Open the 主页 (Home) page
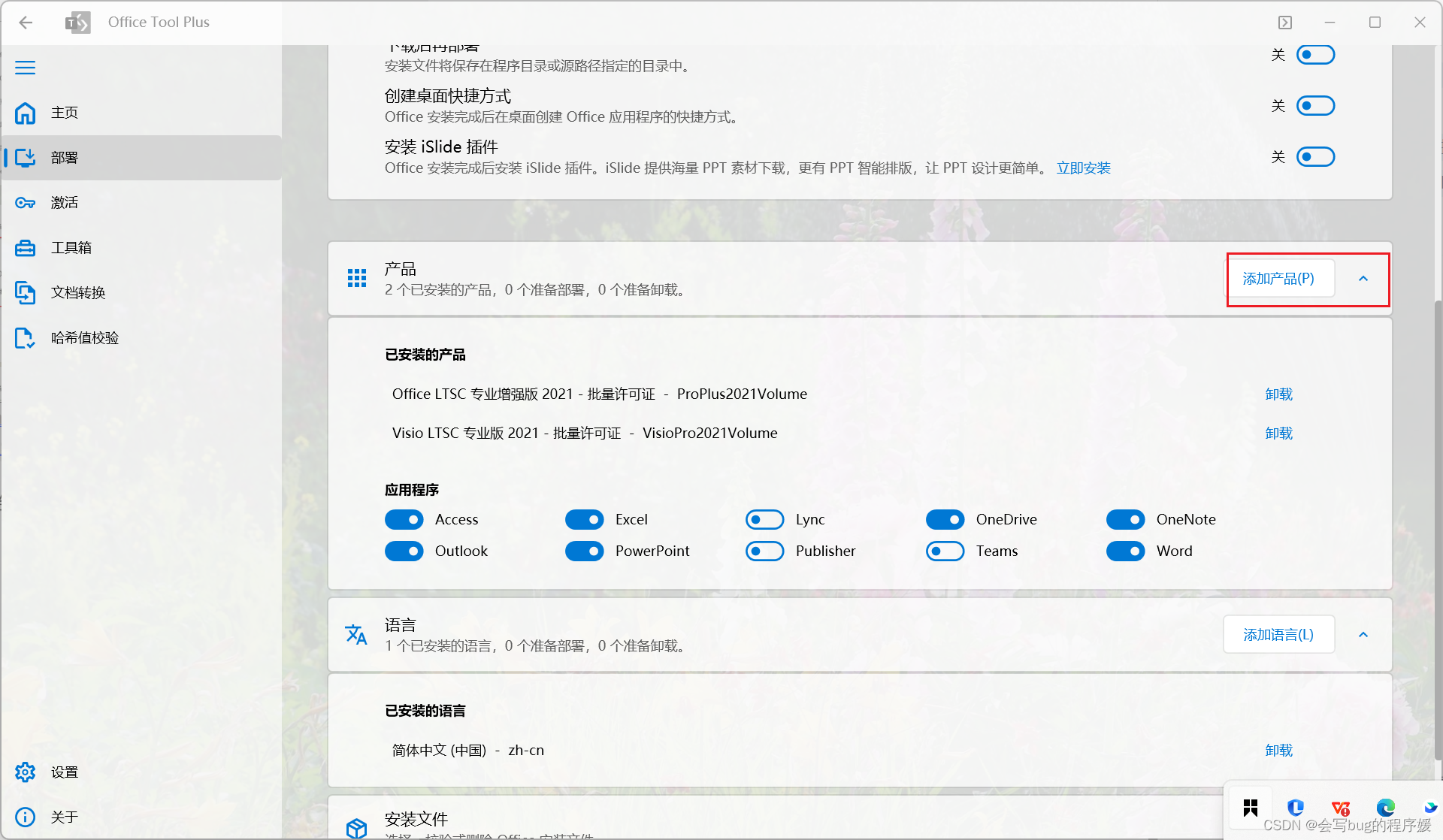This screenshot has height=840, width=1443. tap(64, 113)
